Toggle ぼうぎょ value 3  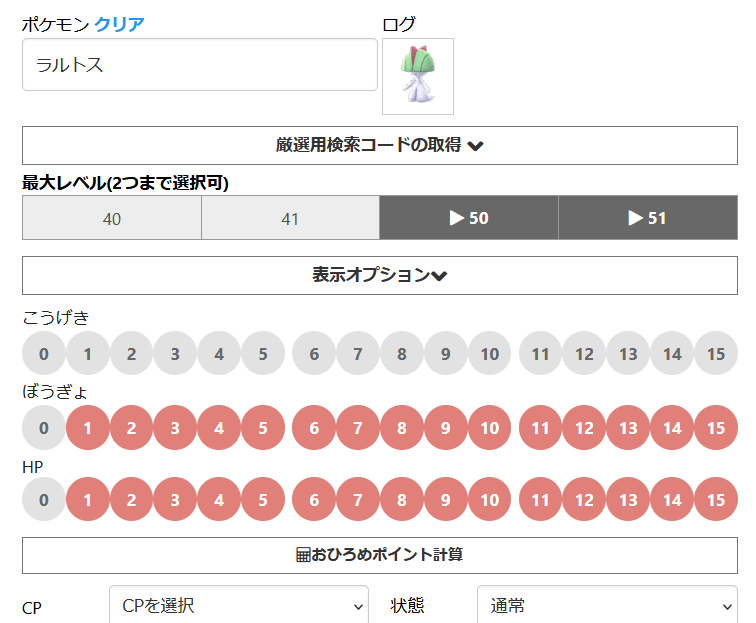[x=175, y=427]
